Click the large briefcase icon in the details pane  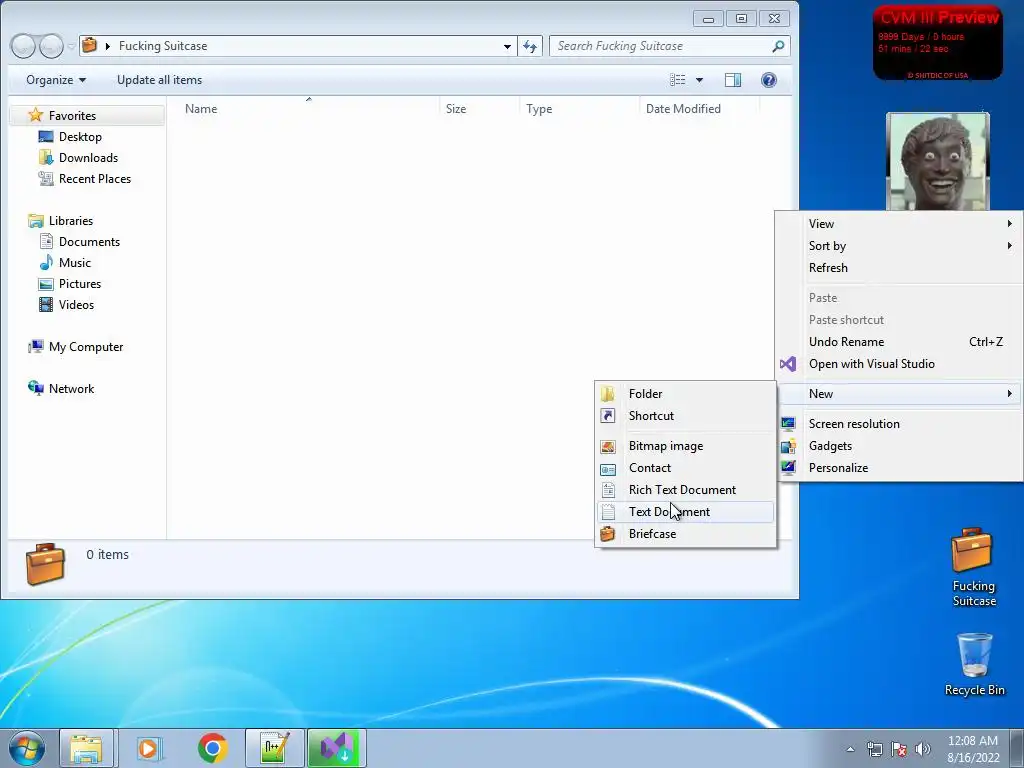pos(45,563)
